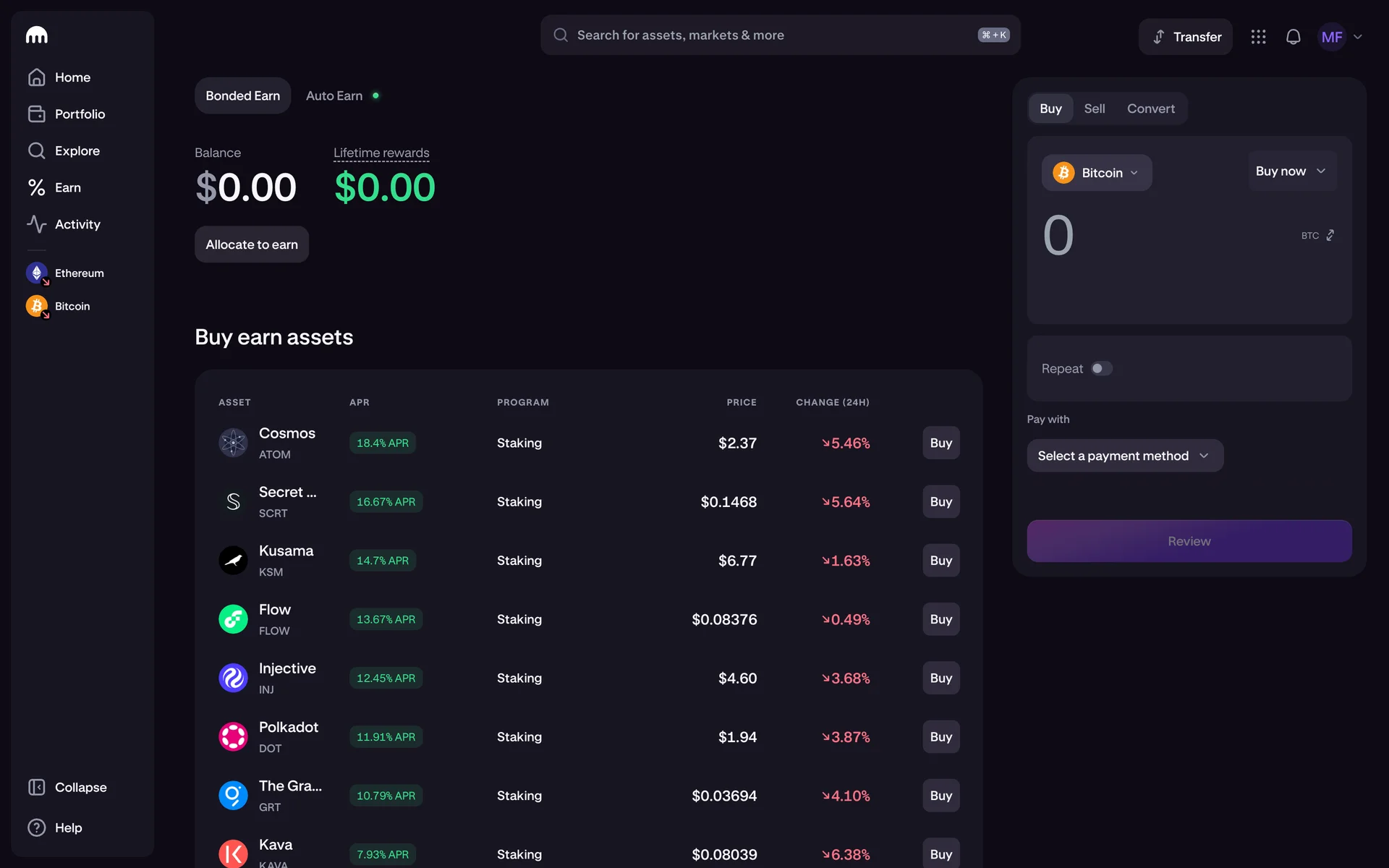Click Allocate to earn button
The image size is (1389, 868).
point(251,244)
